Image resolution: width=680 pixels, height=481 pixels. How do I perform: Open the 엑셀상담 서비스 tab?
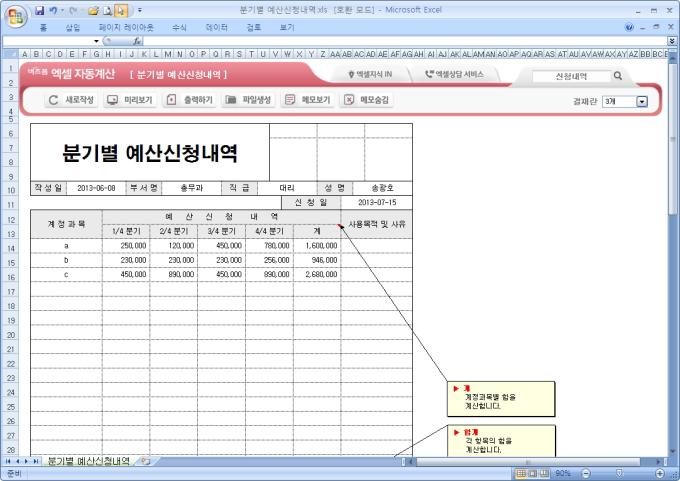click(454, 75)
